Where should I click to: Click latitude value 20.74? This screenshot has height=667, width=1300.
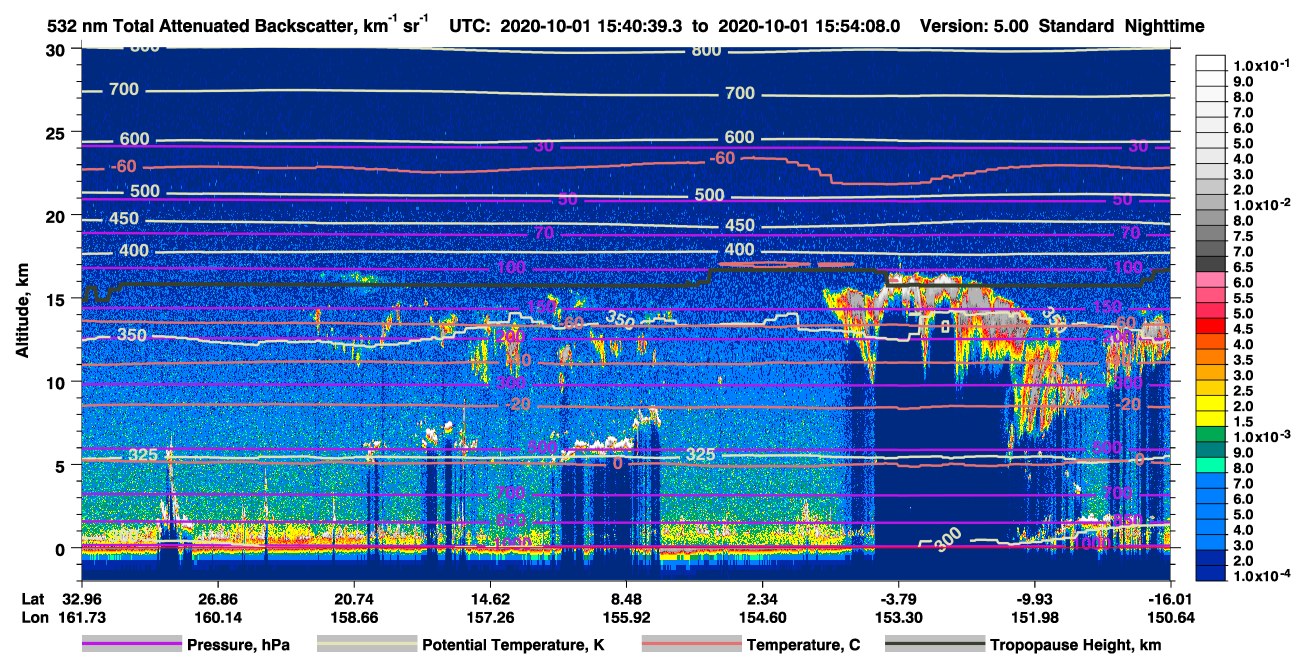(354, 599)
